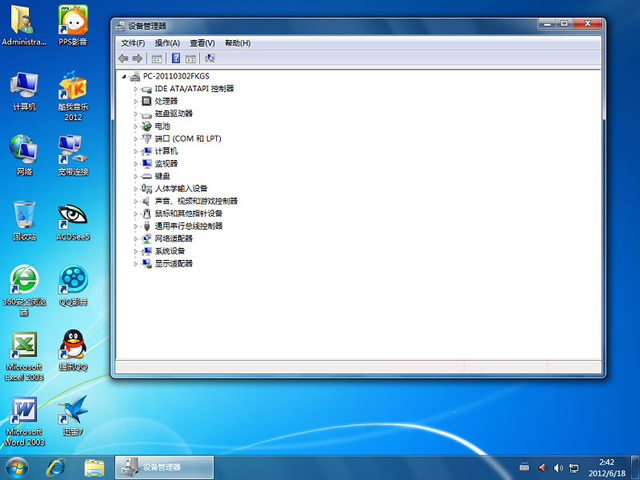
Task: Select 360安全浏览器 desktop icon
Action: 24,283
